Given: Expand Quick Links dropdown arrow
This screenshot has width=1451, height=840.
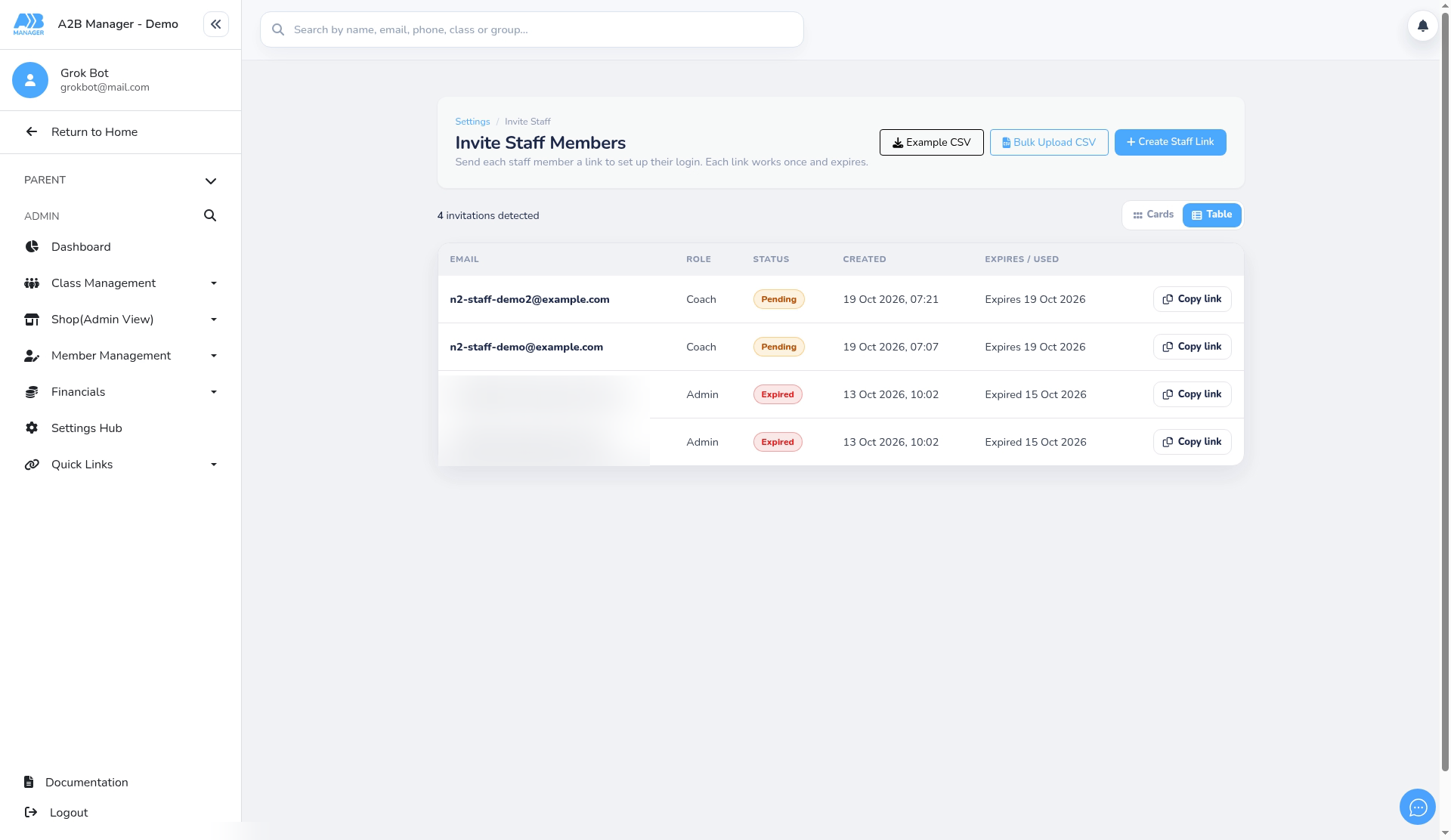Looking at the screenshot, I should [214, 465].
